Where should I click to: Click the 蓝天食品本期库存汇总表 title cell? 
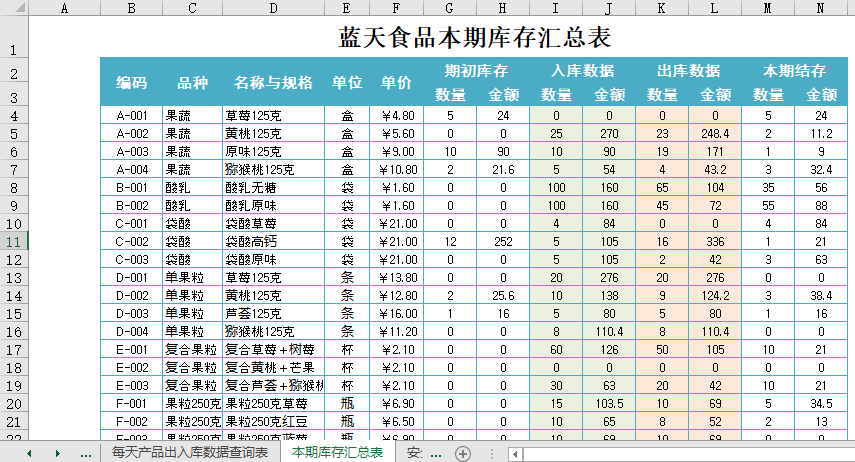click(x=475, y=38)
